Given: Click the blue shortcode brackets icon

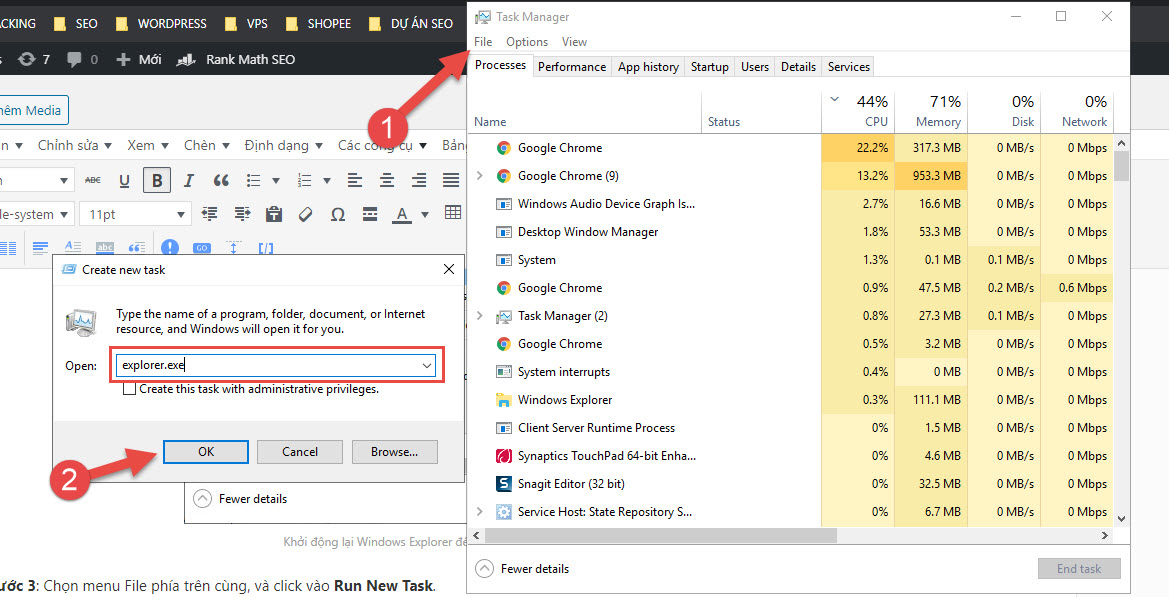Looking at the screenshot, I should (265, 248).
